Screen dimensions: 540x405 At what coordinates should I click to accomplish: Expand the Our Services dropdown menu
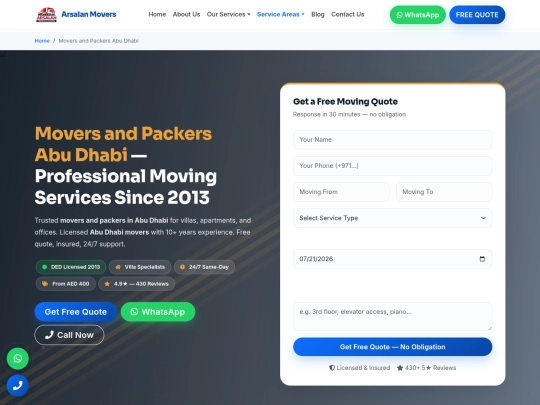[x=228, y=14]
